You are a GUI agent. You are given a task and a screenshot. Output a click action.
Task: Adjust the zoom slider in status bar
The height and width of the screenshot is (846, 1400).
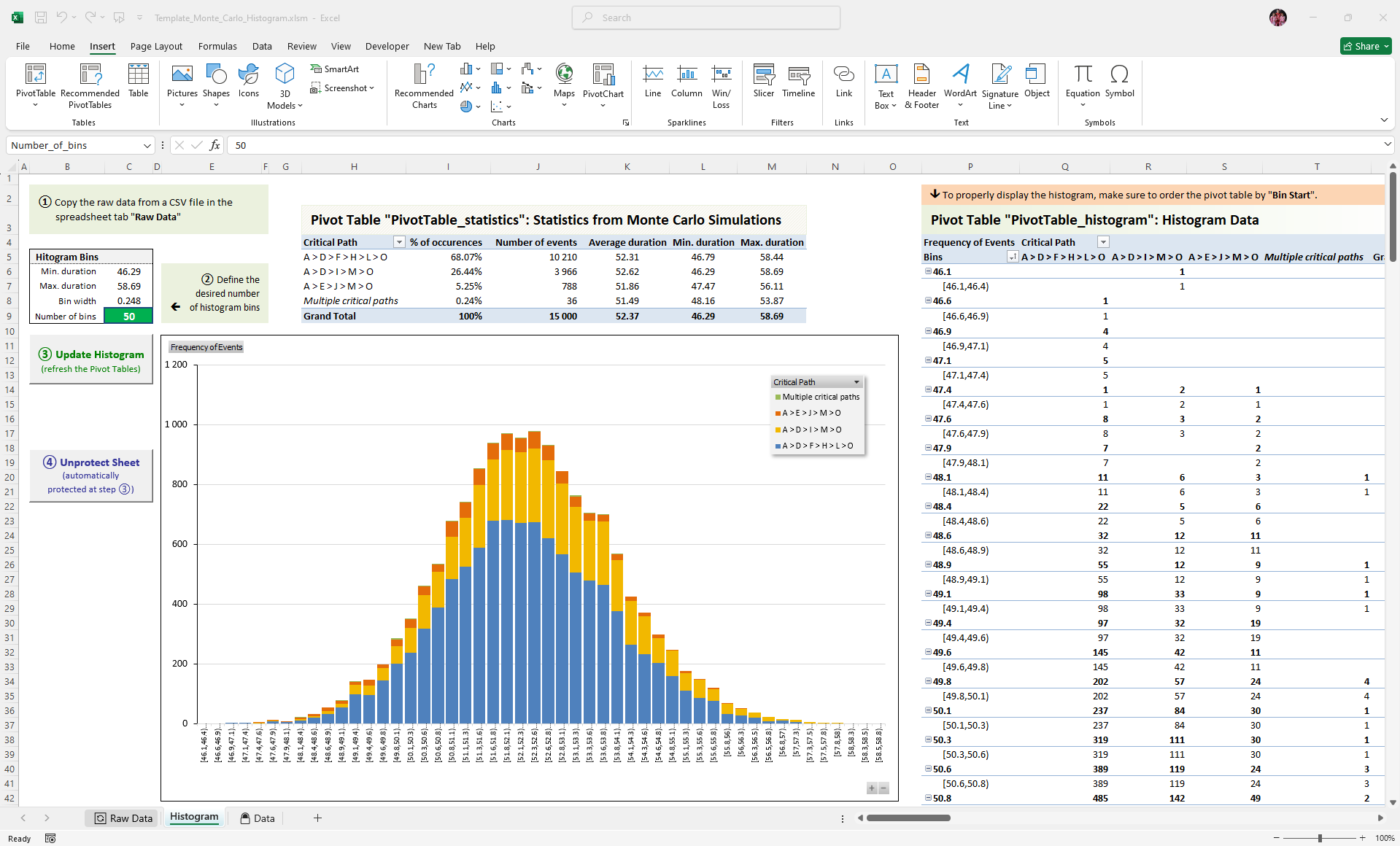coord(1320,838)
